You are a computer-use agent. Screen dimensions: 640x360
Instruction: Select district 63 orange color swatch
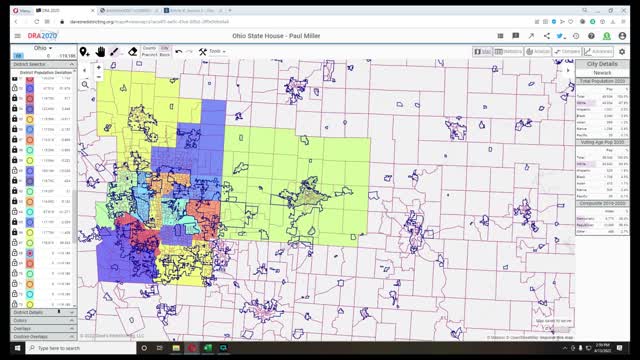click(30, 202)
